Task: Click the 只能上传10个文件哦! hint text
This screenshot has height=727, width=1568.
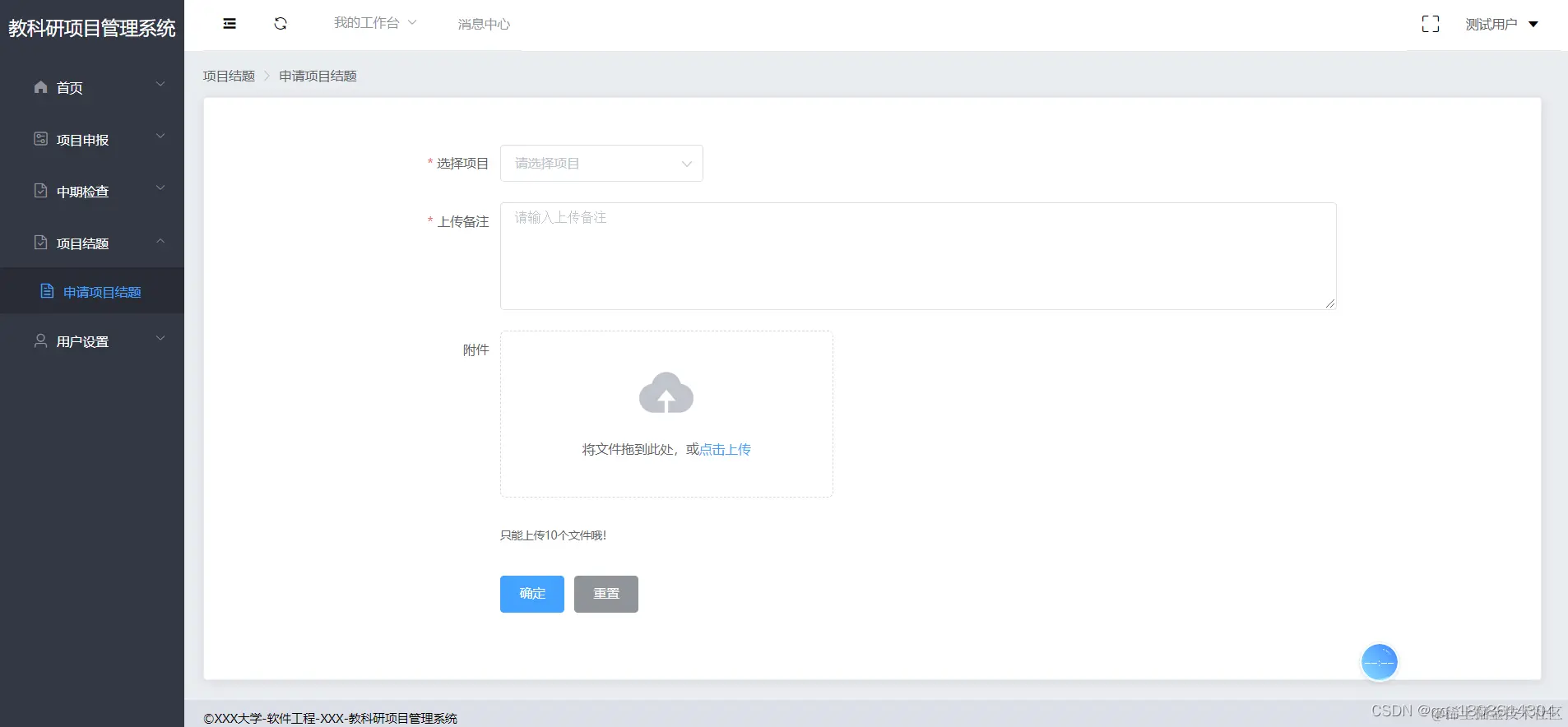Action: (x=553, y=535)
